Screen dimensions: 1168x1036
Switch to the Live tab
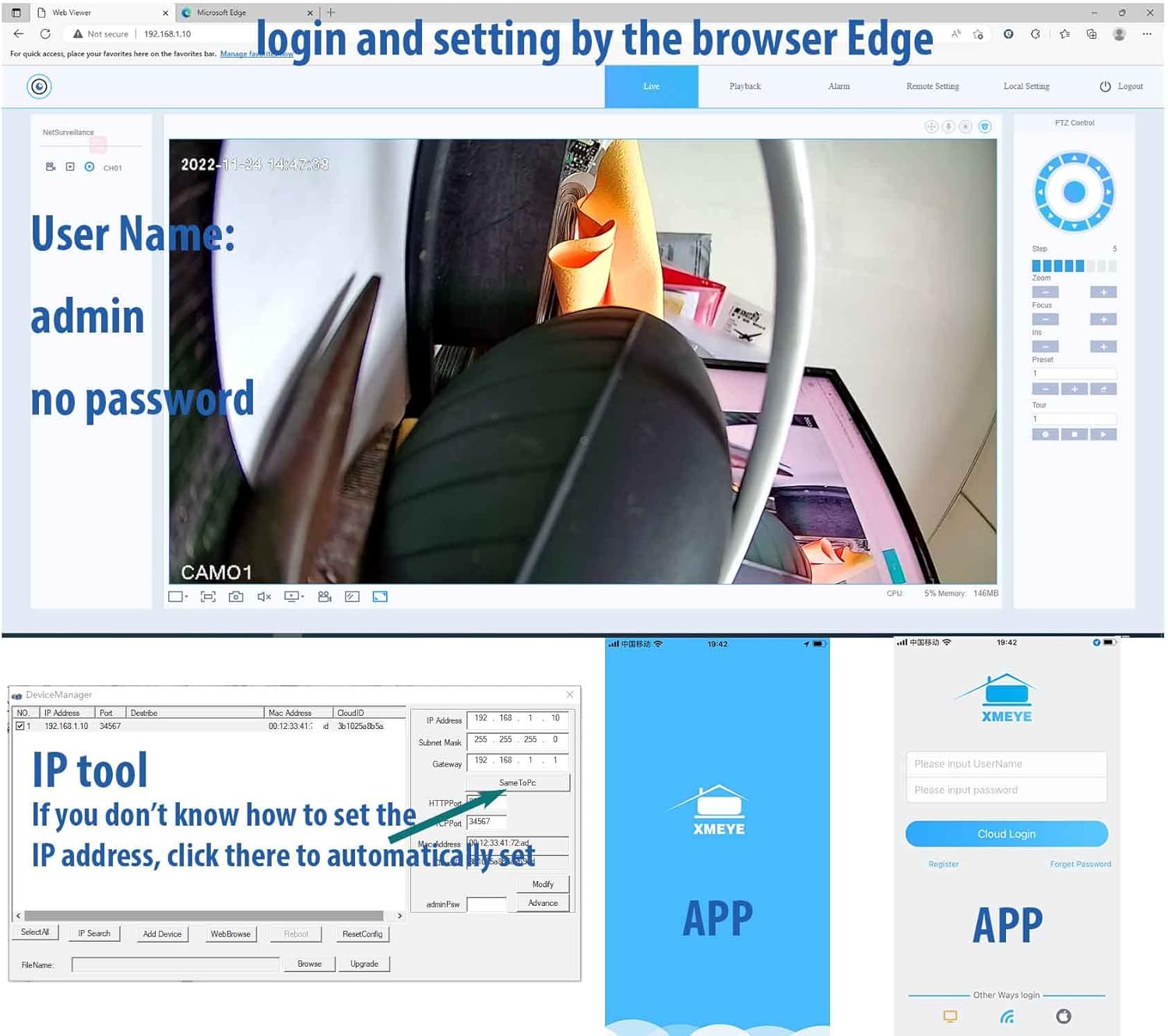tap(652, 86)
